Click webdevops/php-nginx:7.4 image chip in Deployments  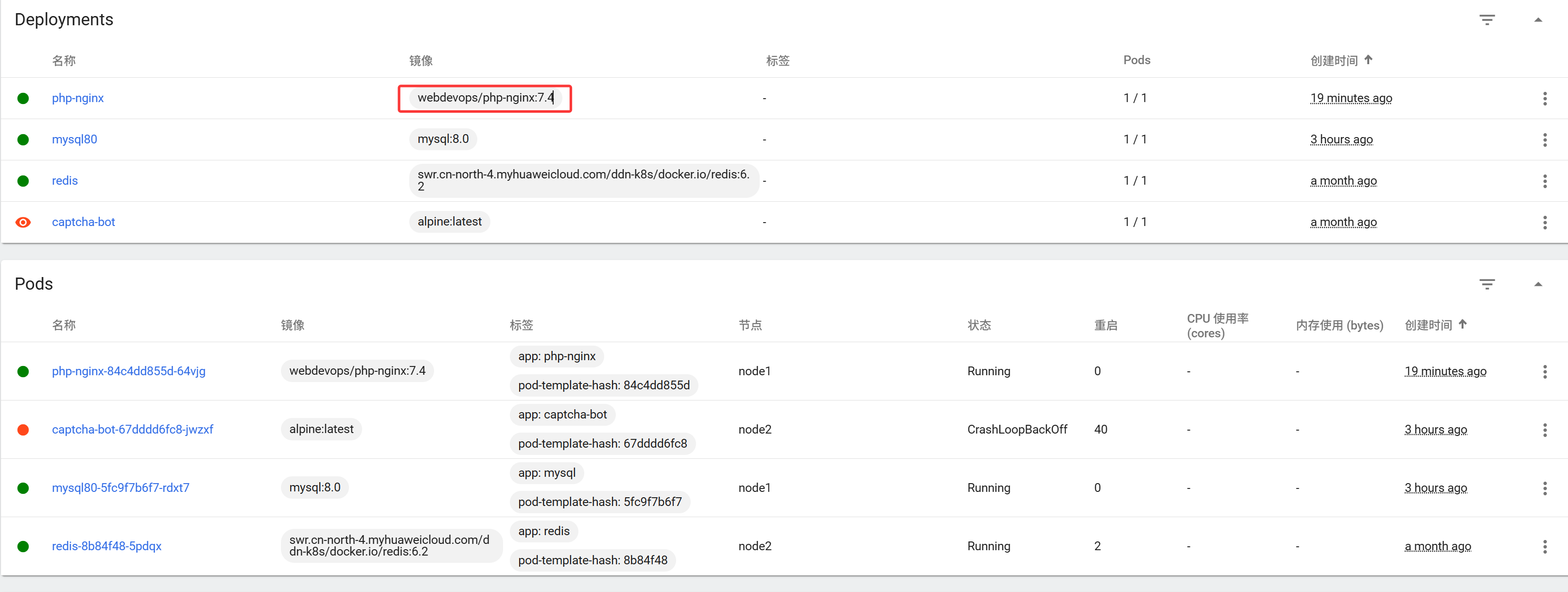pos(485,98)
